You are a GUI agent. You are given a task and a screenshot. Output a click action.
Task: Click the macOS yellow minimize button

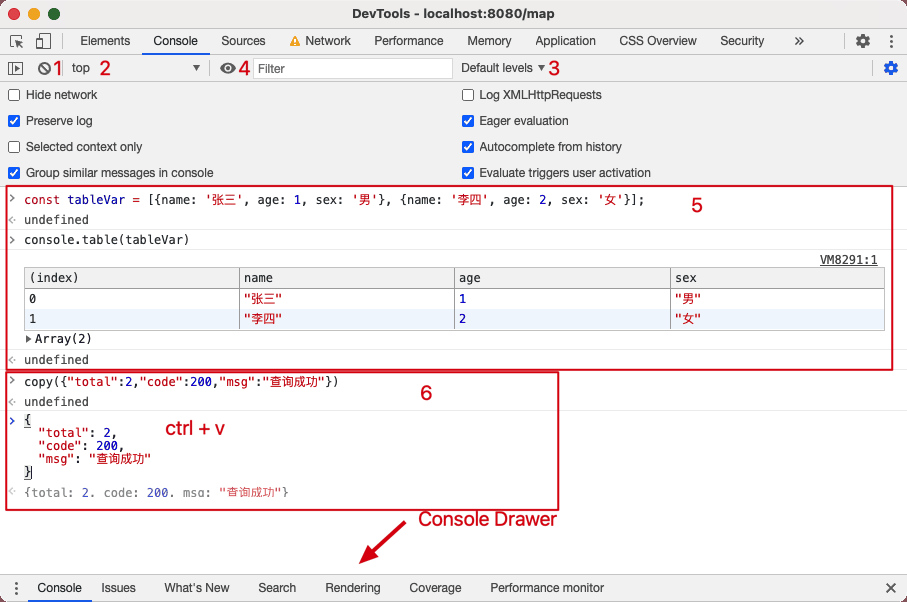(34, 14)
